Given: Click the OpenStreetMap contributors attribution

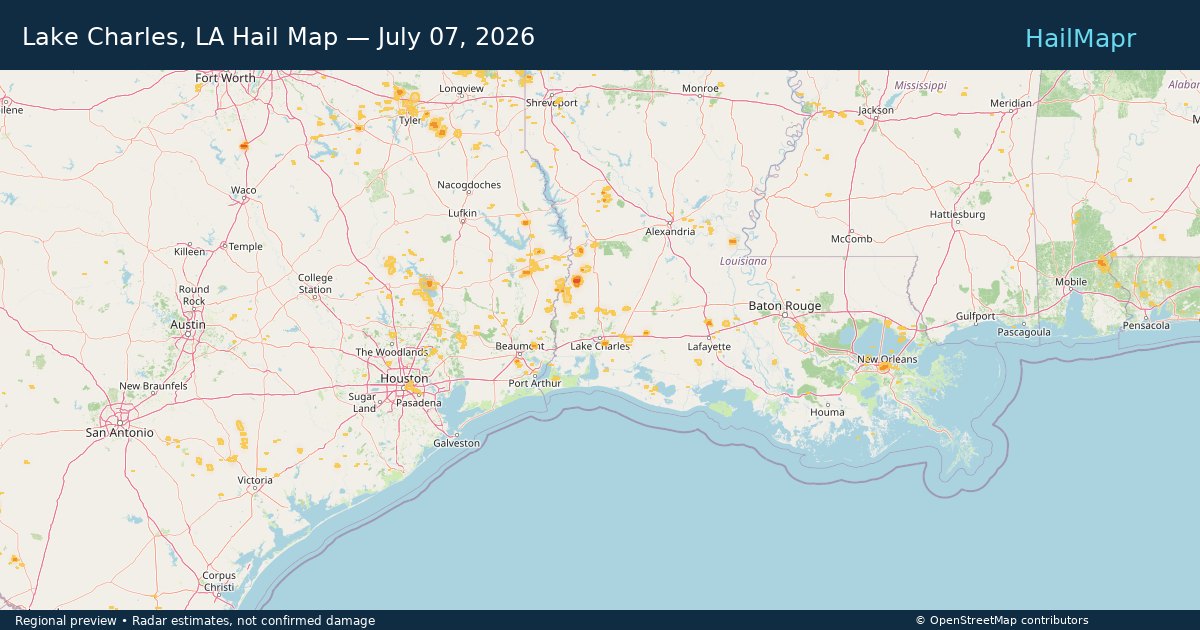Looking at the screenshot, I should coord(1001,620).
